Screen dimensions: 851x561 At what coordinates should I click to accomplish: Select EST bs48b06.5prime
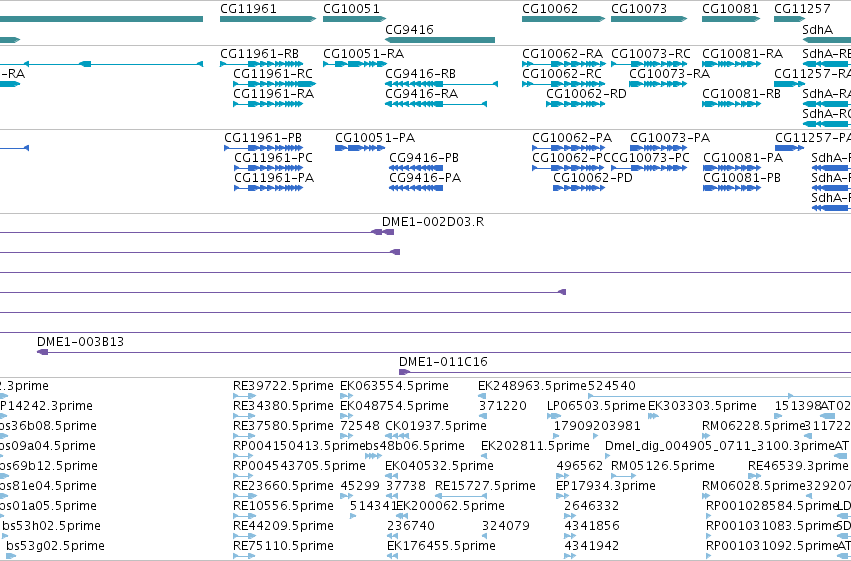point(373,456)
